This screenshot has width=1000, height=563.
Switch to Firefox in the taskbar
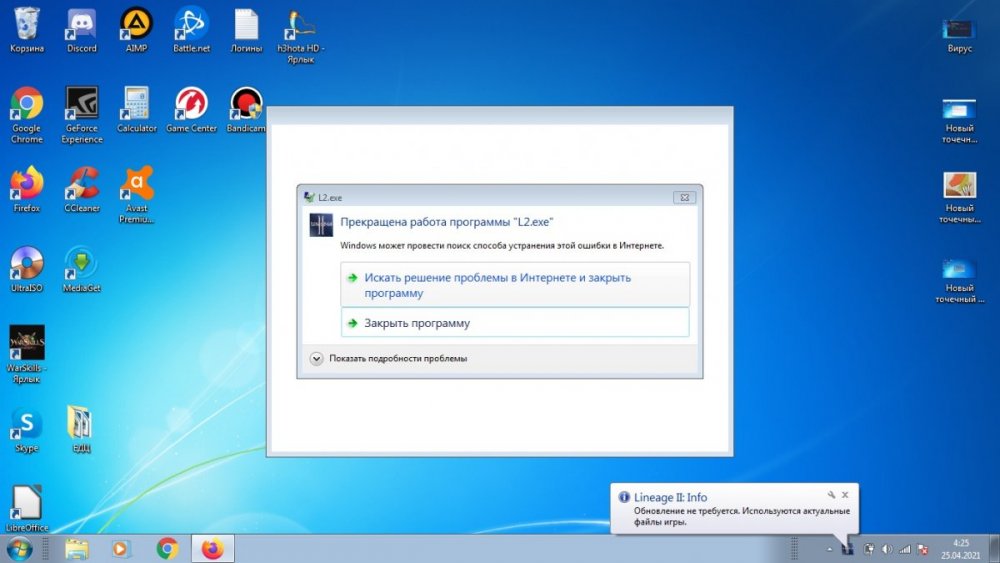click(212, 548)
